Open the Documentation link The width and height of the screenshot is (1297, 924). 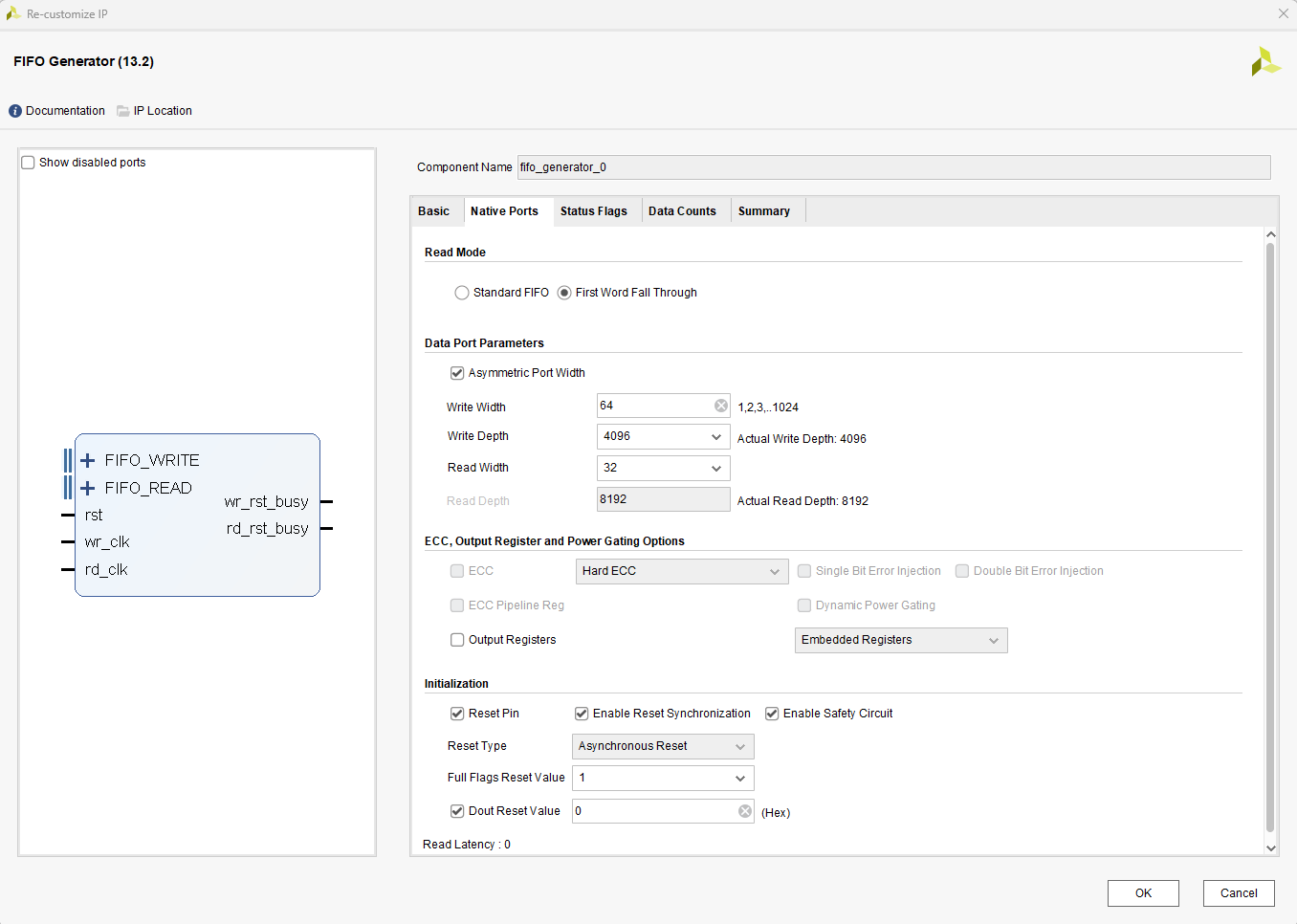pyautogui.click(x=65, y=111)
